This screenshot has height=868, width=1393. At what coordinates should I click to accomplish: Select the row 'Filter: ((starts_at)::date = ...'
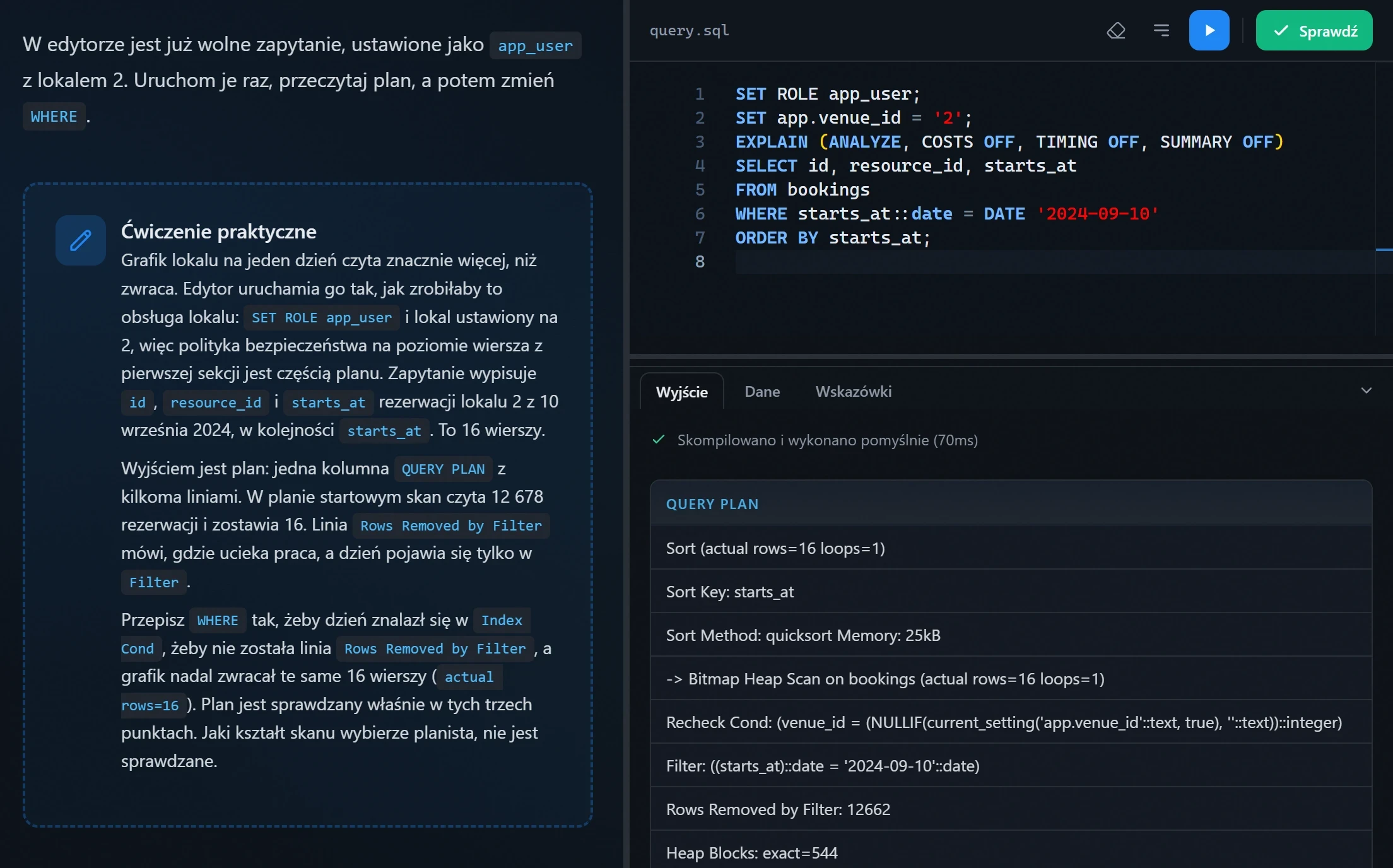click(x=1011, y=766)
